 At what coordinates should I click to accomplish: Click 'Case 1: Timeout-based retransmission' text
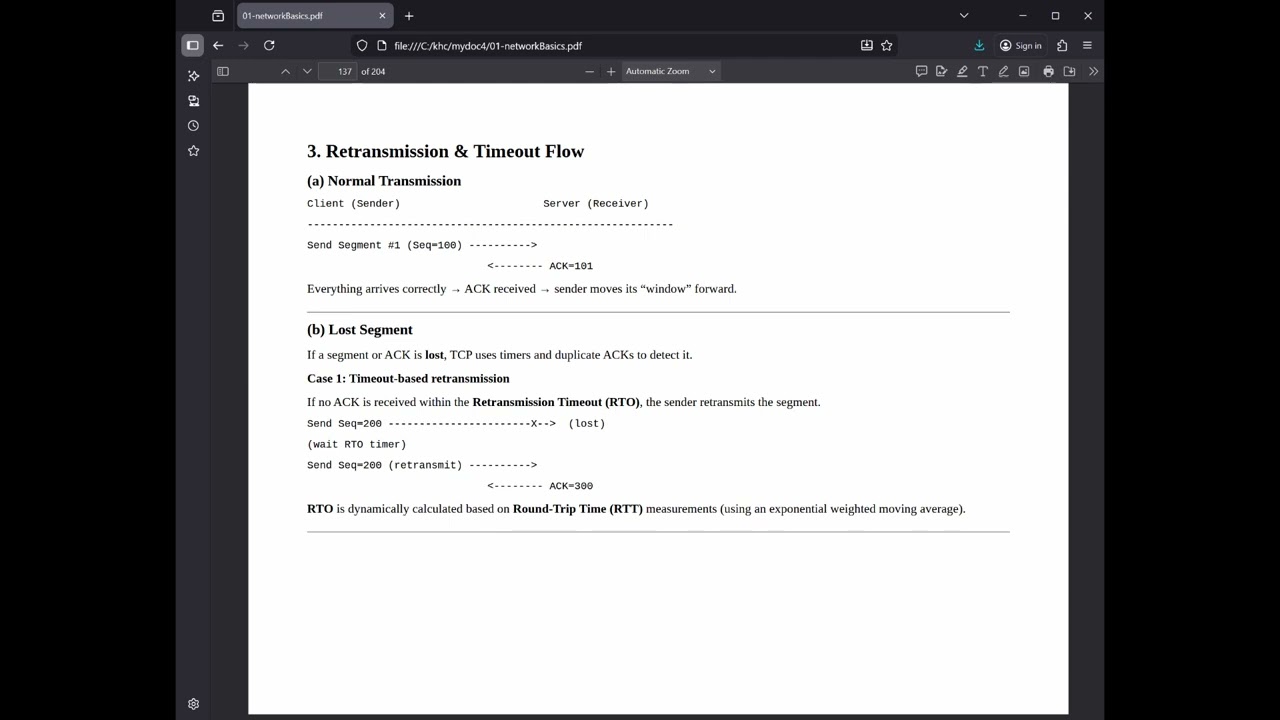[408, 378]
